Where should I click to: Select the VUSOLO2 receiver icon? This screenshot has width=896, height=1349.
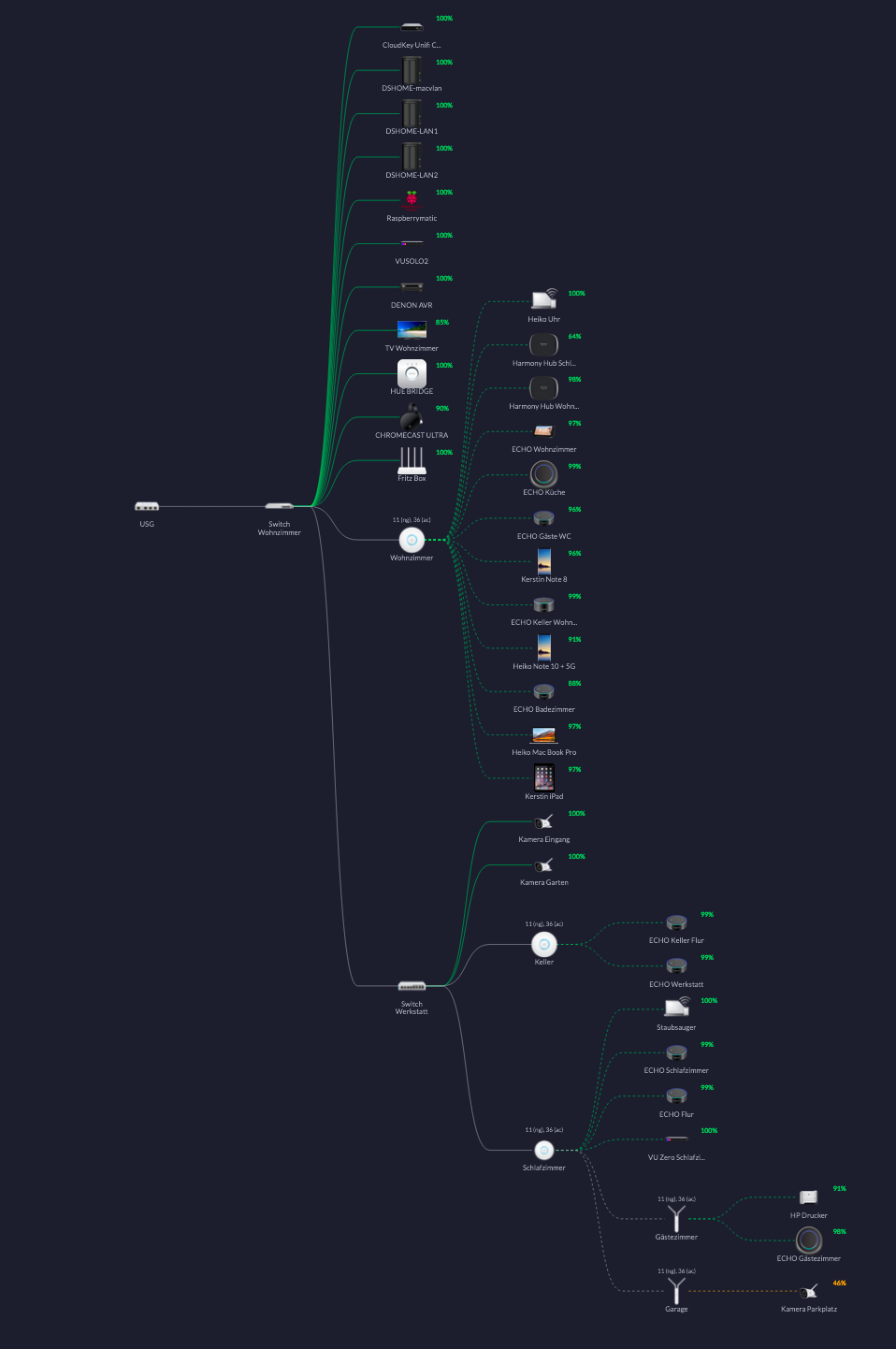pyautogui.click(x=412, y=243)
